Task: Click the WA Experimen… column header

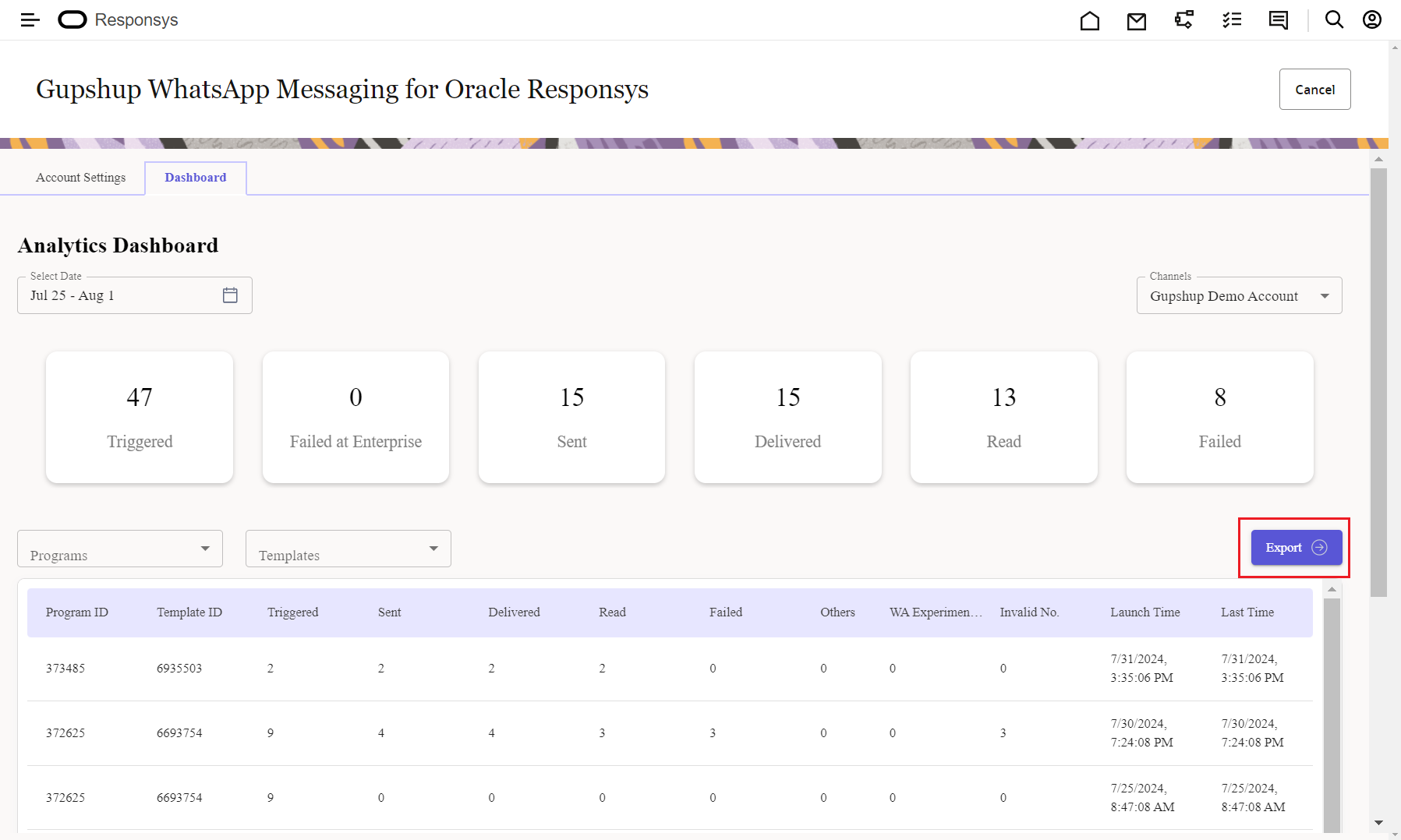Action: 936,612
